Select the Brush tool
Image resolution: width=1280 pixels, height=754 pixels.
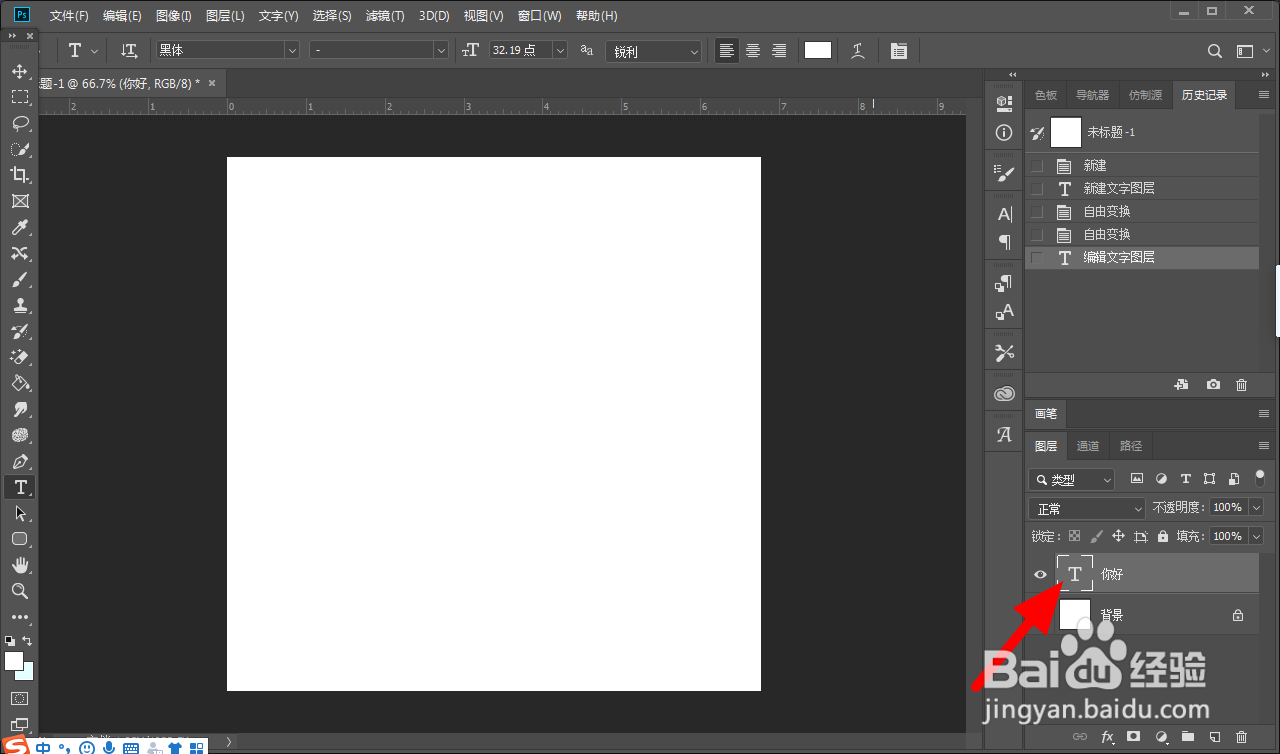pyautogui.click(x=19, y=279)
